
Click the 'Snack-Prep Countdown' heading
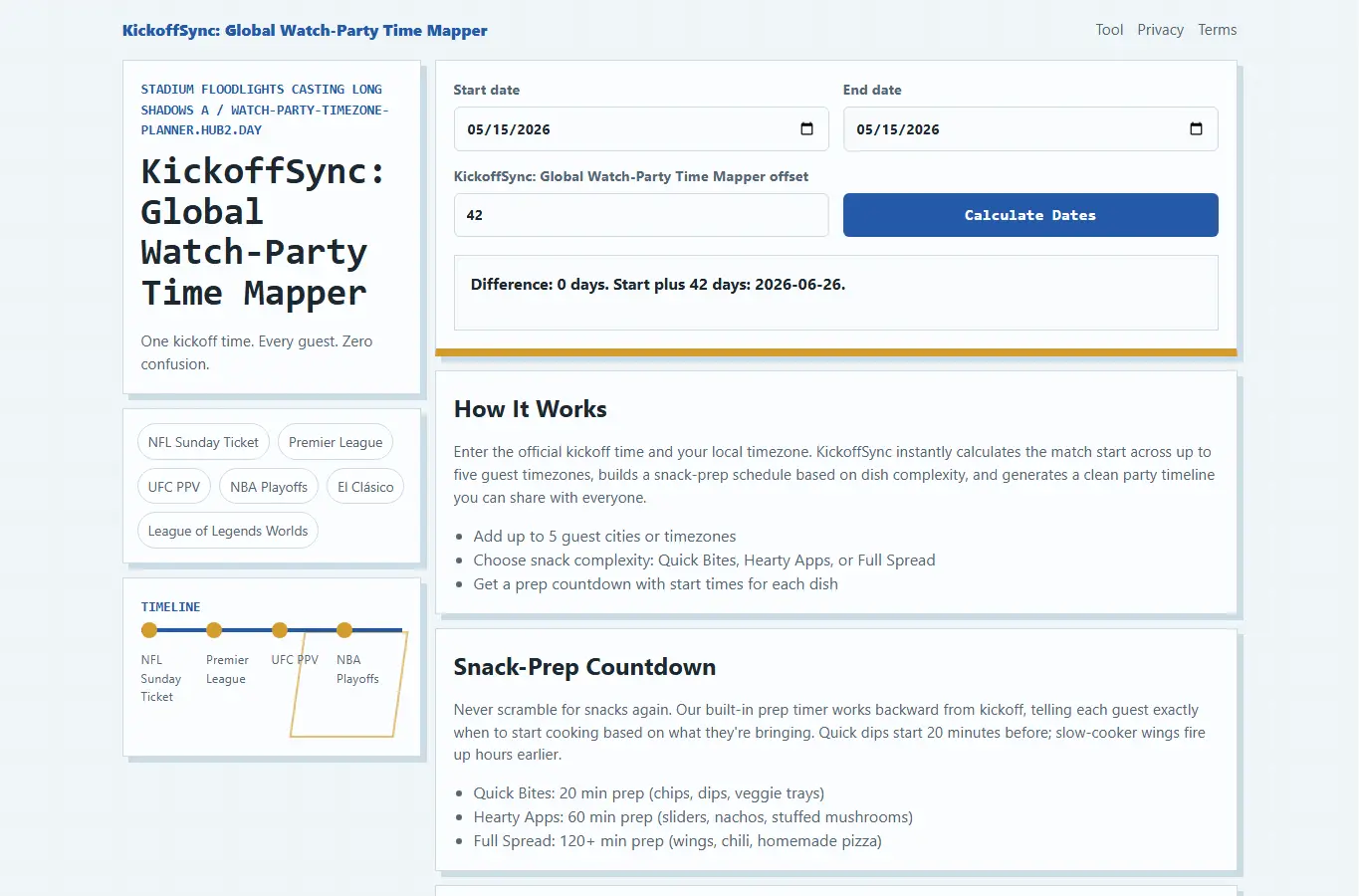[584, 667]
